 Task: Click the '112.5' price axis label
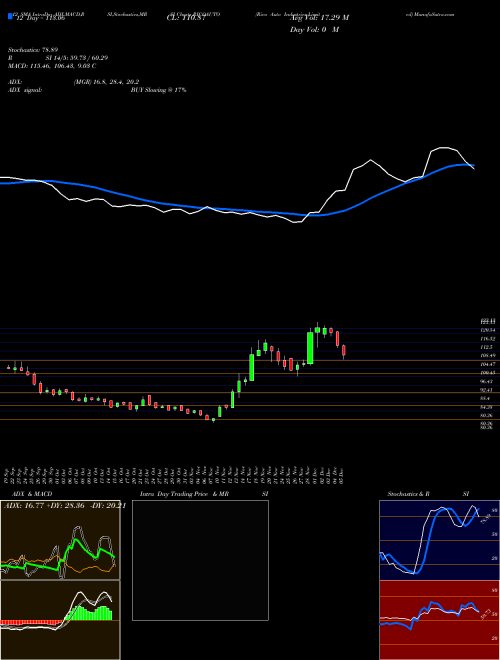pos(486,347)
